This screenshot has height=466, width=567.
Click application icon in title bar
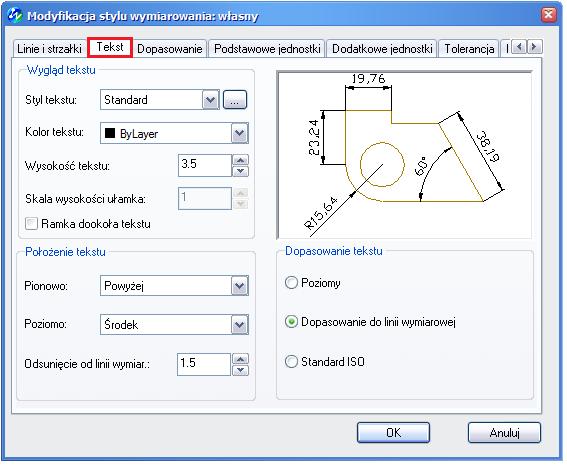click(15, 15)
